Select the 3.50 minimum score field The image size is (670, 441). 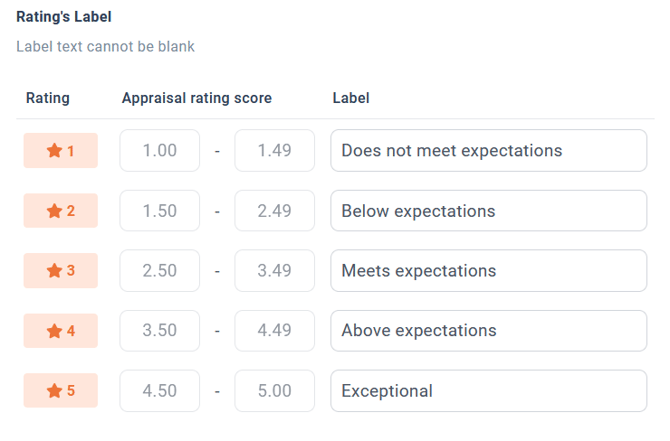[159, 331]
